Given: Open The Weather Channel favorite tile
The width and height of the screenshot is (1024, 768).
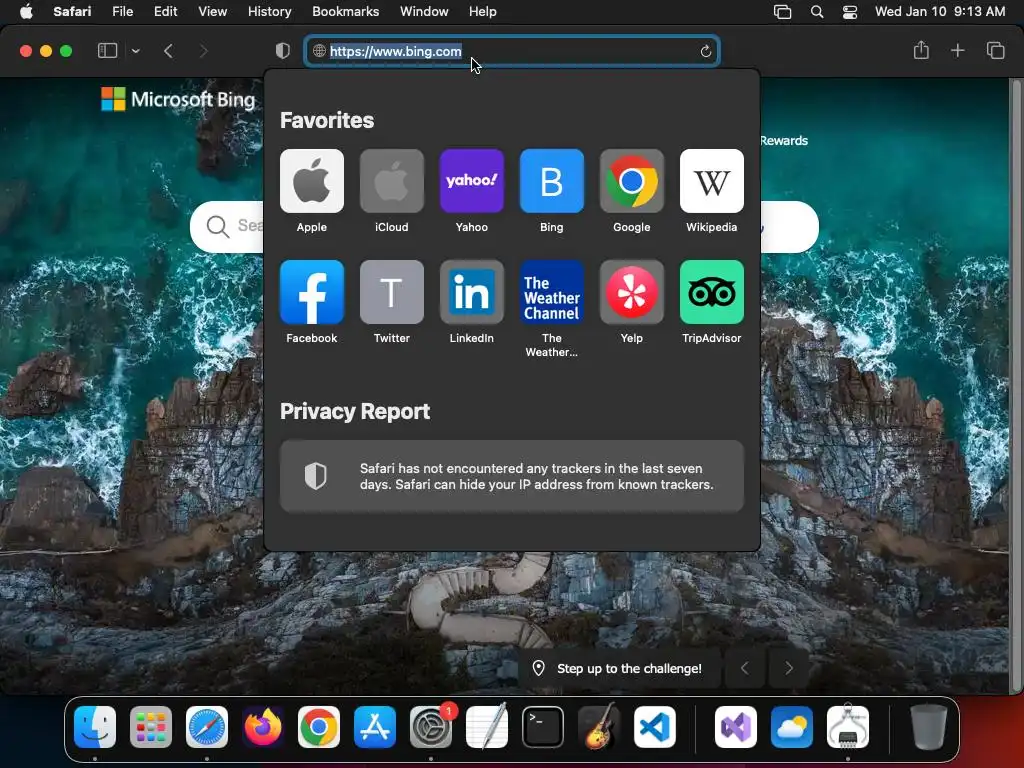Looking at the screenshot, I should (x=551, y=292).
